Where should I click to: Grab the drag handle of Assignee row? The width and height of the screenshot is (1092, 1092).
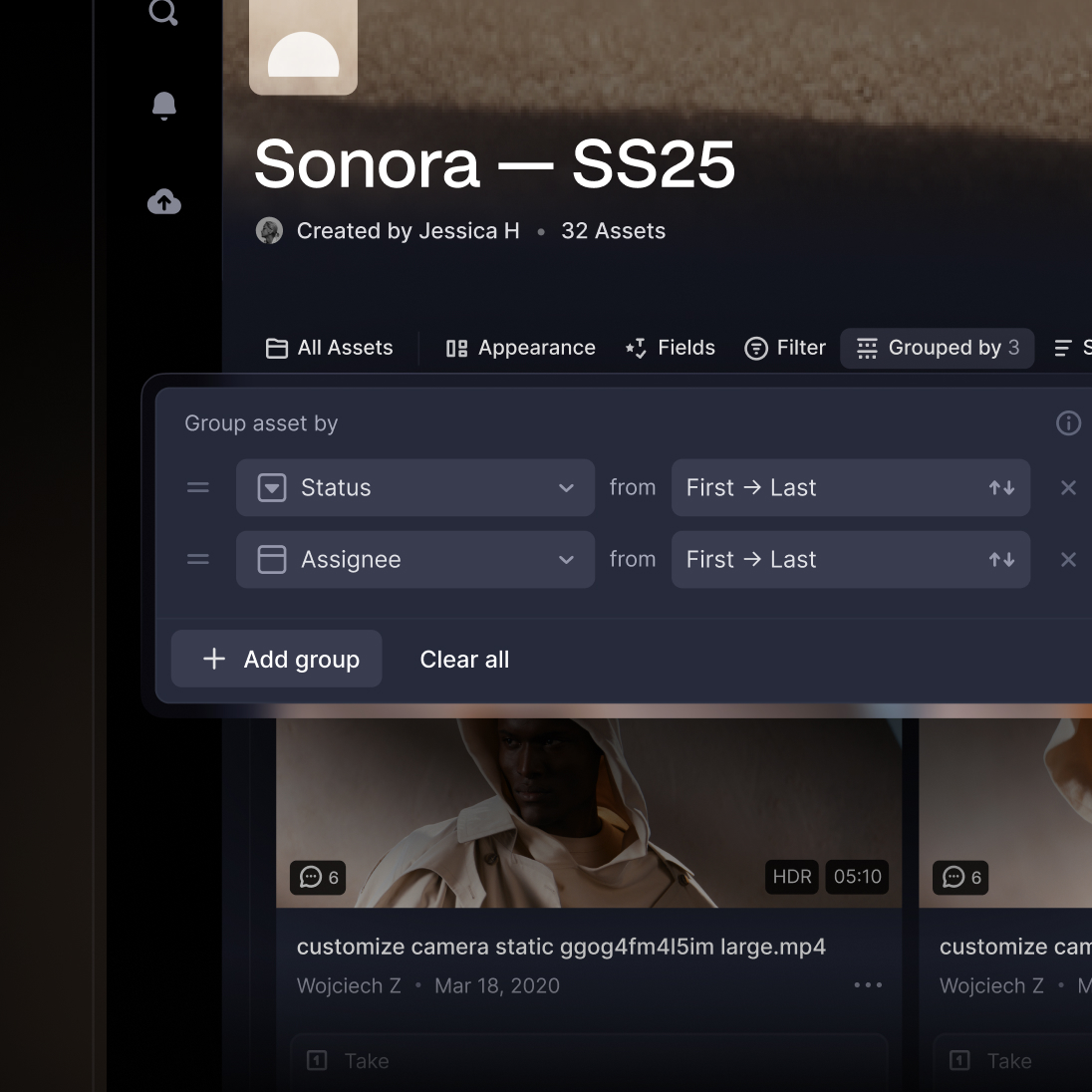[198, 559]
